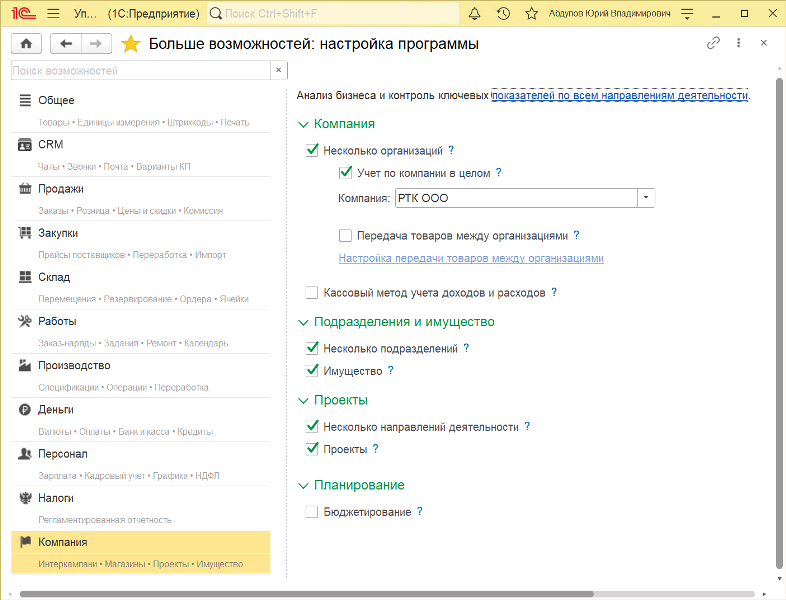This screenshot has height=600, width=786.
Task: Enable Передача товаров между организациями
Action: [345, 235]
